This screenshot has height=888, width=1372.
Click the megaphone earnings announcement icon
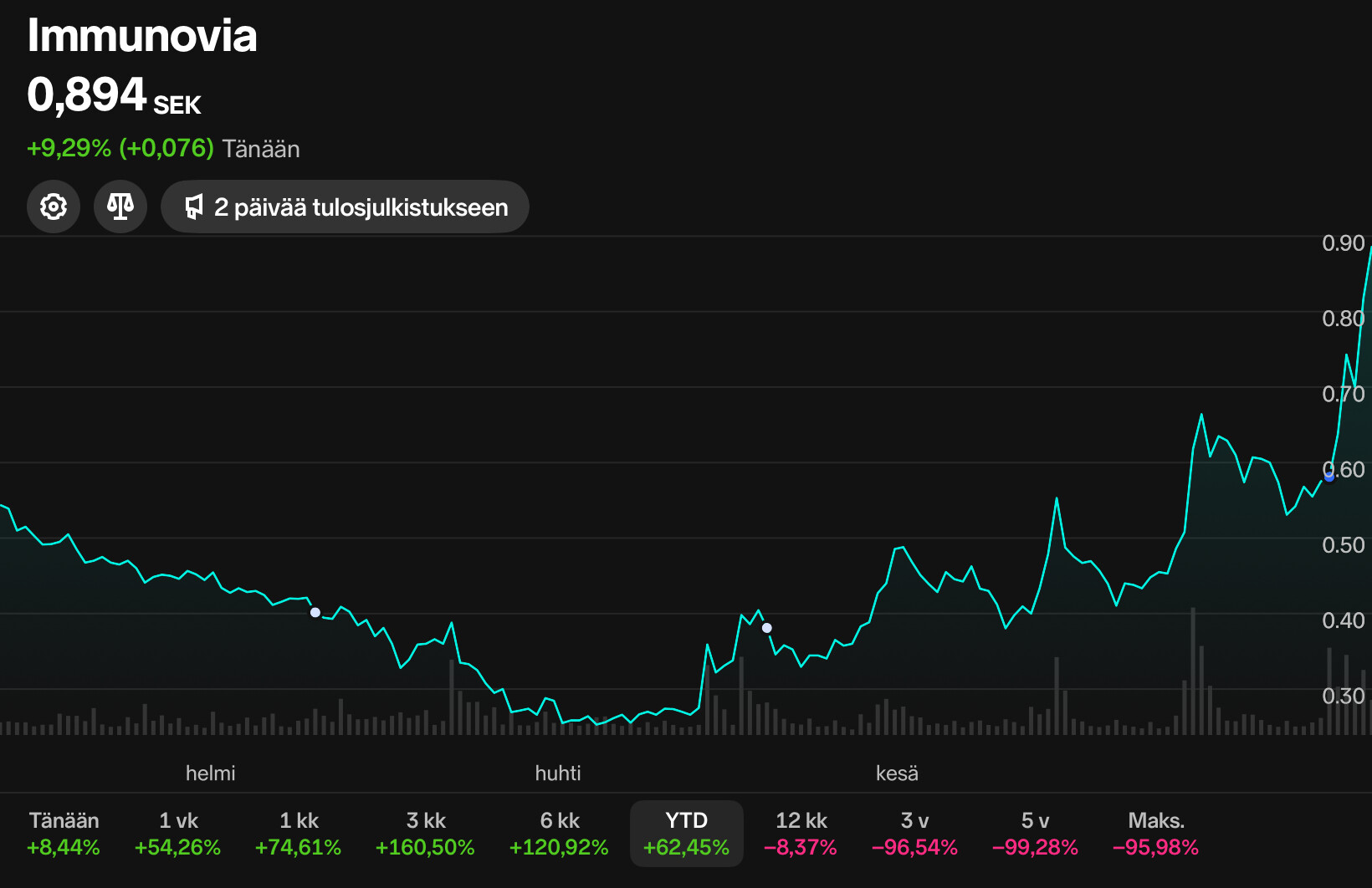[194, 207]
